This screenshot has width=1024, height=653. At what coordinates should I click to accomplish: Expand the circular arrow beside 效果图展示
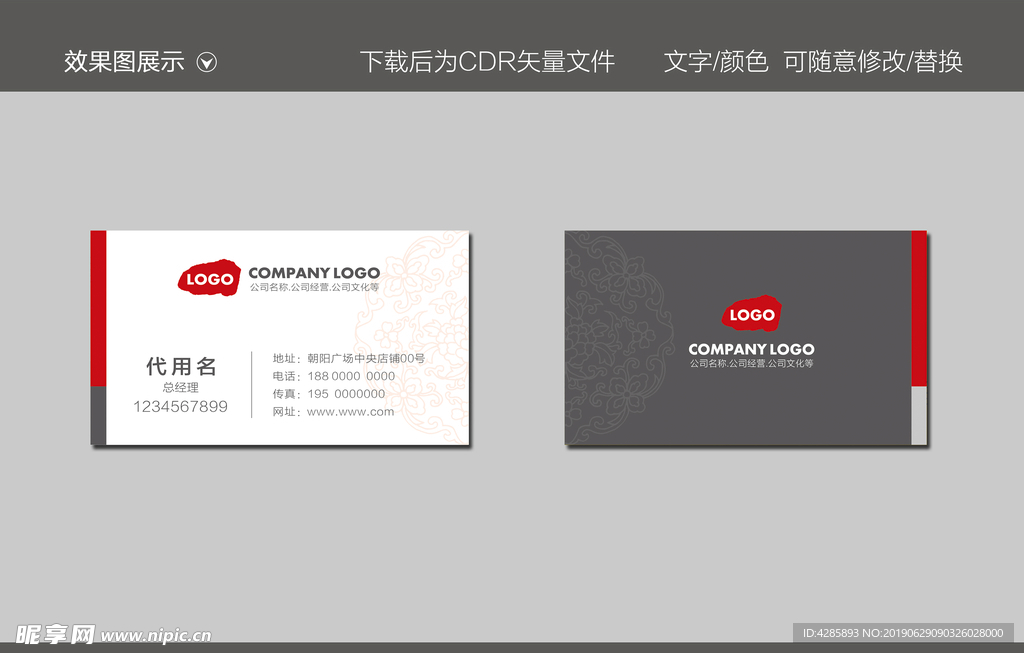(207, 61)
